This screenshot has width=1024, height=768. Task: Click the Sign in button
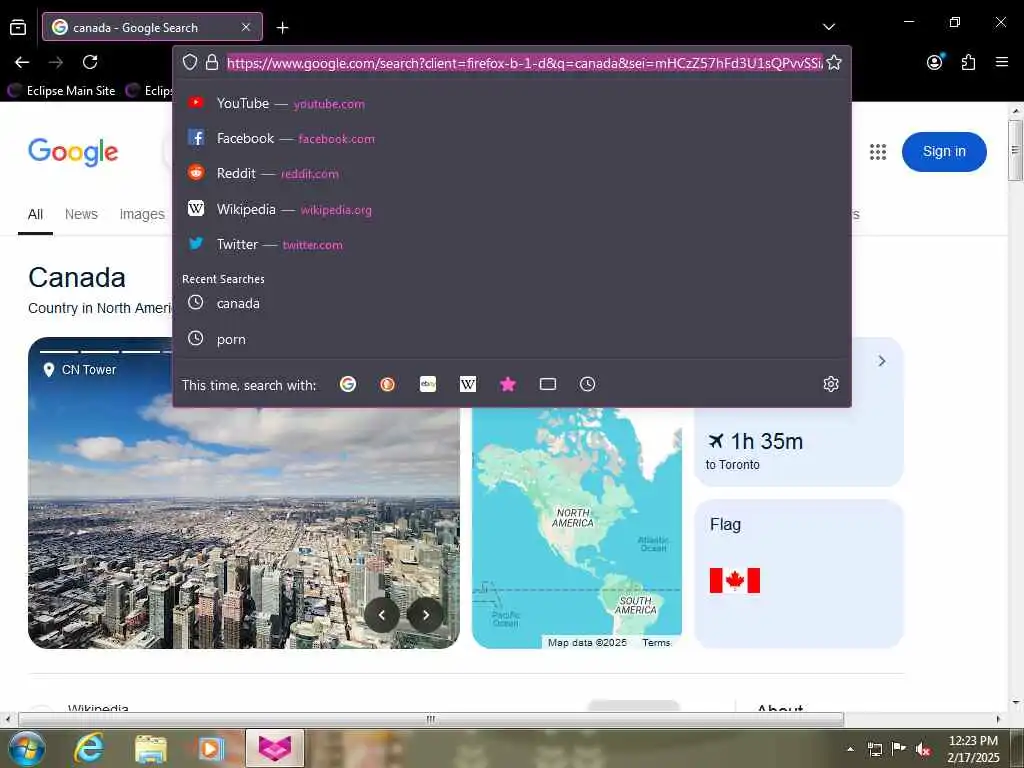944,152
